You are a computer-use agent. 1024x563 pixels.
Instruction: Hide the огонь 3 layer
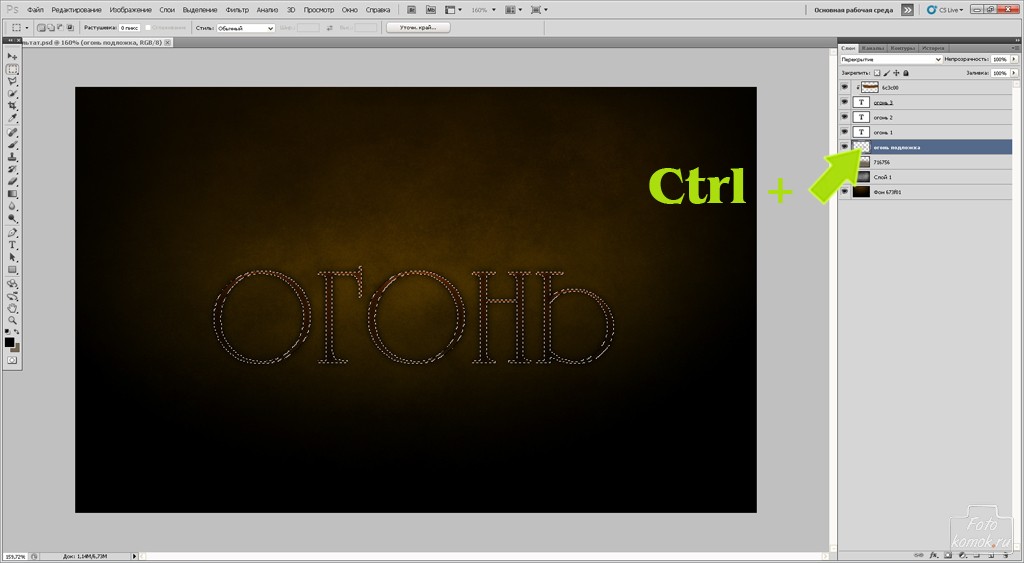844,103
